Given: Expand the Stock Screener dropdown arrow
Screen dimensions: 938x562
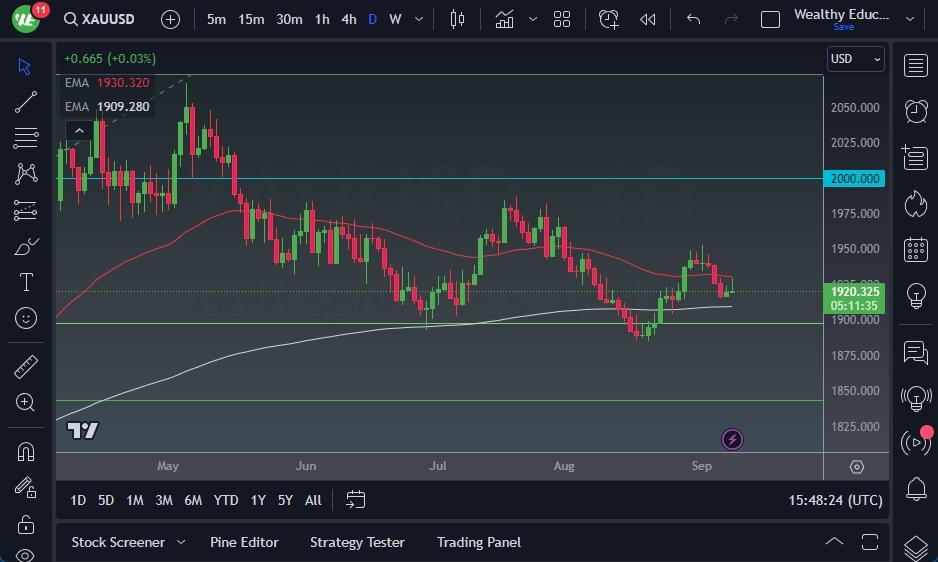Looking at the screenshot, I should click(x=181, y=542).
